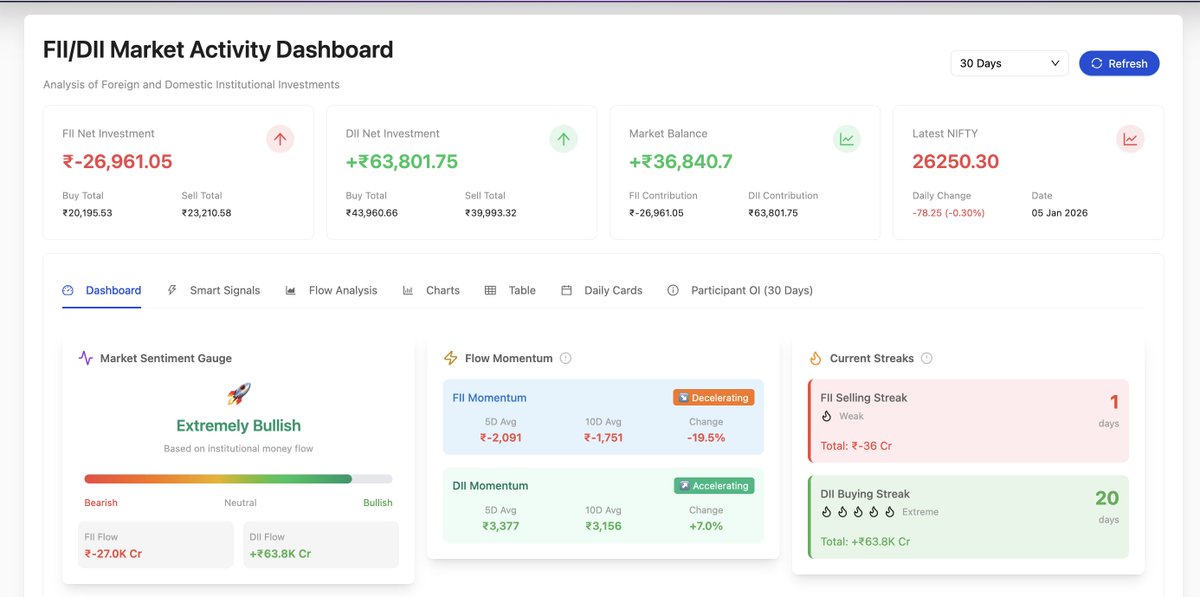Click the Bearish-to-Bullish sentiment gauge bar

click(238, 479)
